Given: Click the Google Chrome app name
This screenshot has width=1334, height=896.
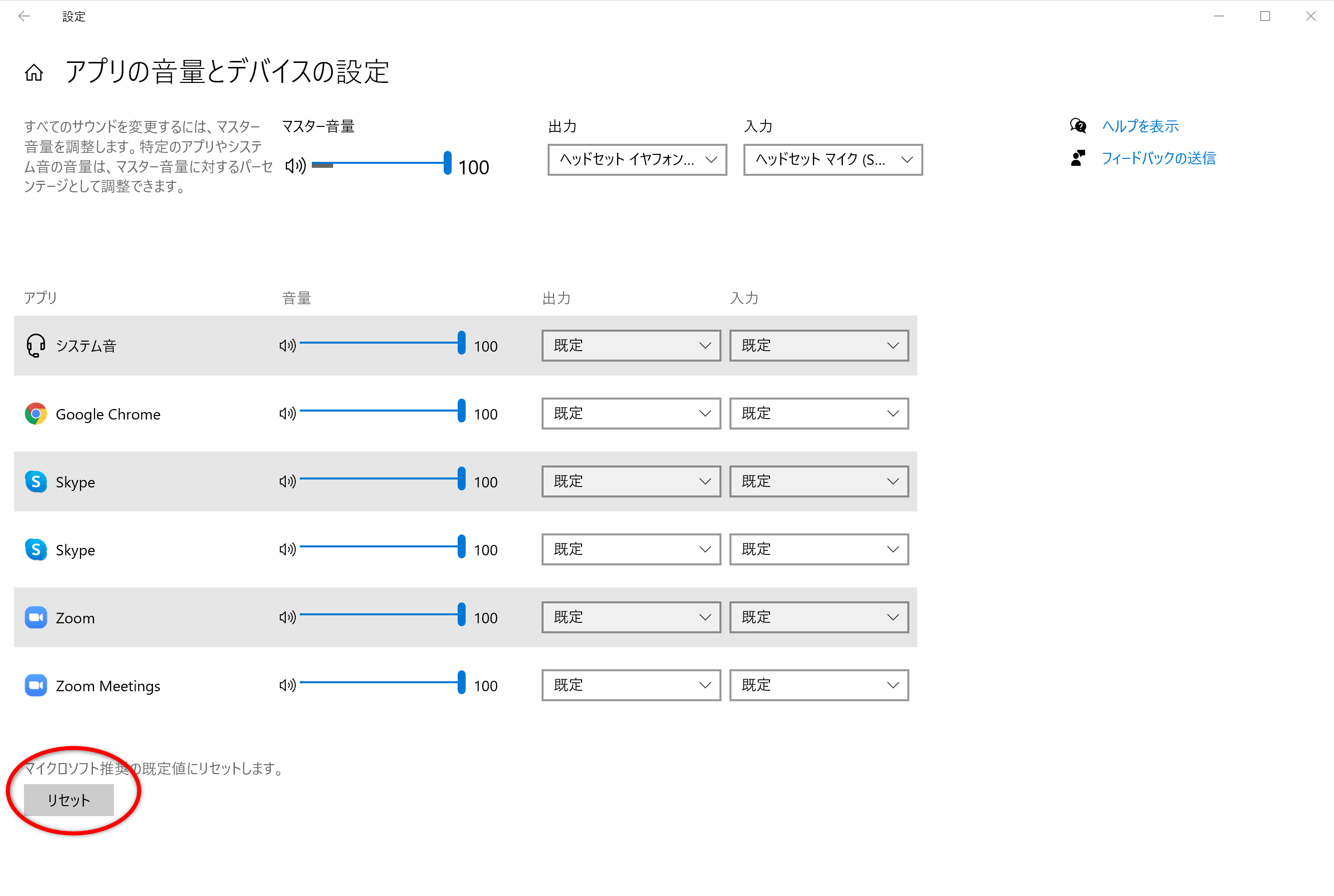Looking at the screenshot, I should pos(108,414).
